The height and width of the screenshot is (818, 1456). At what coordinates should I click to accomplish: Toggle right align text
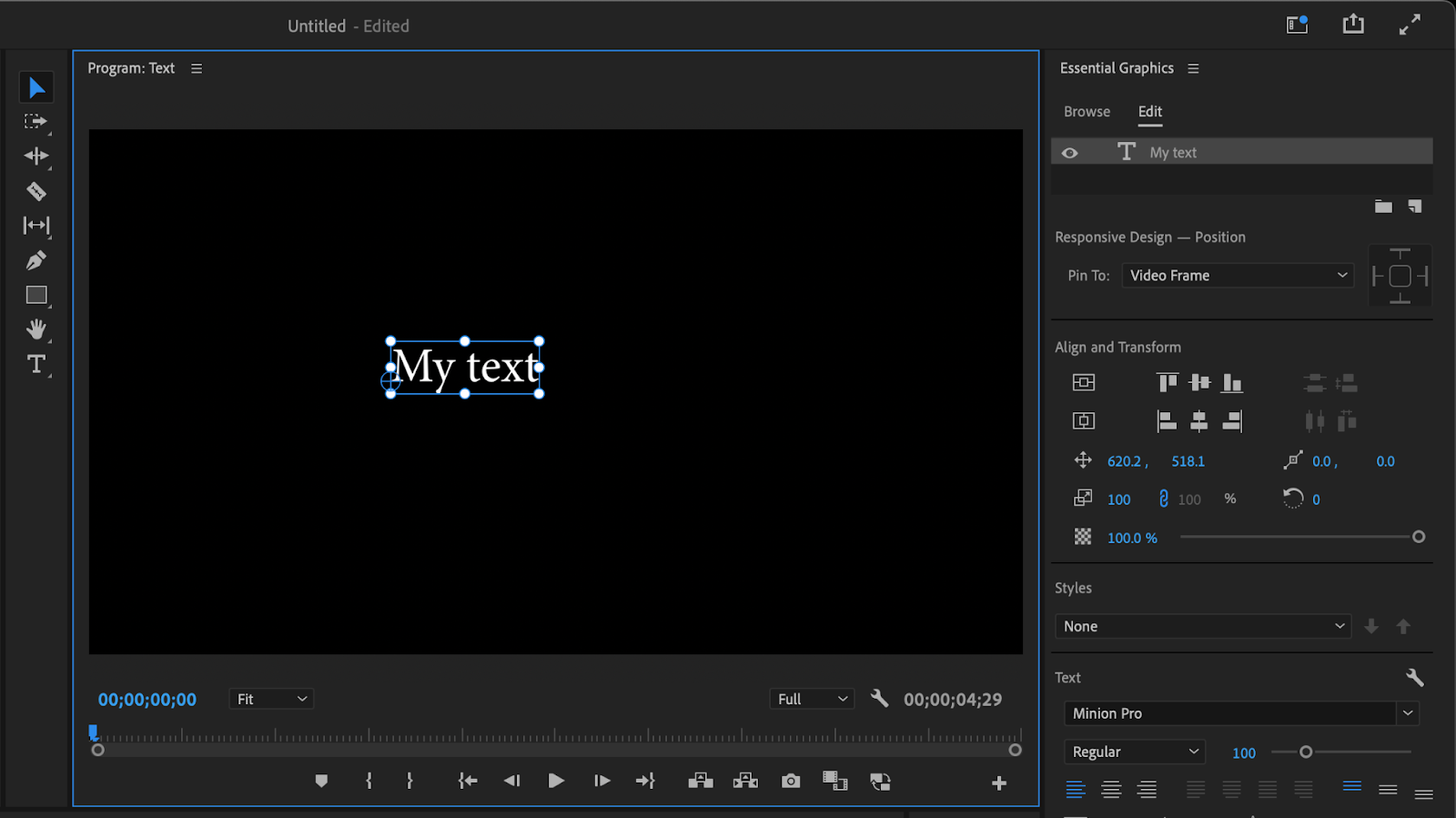pos(1147,790)
